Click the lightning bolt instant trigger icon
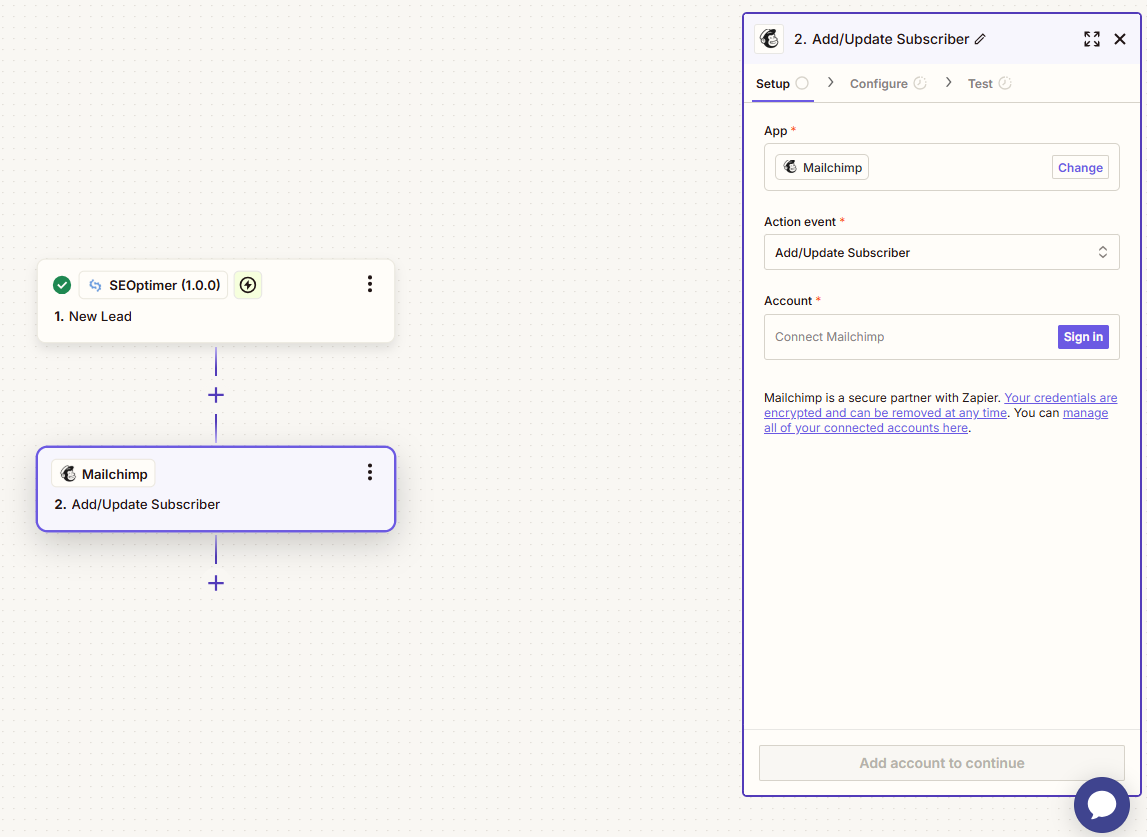 point(248,285)
